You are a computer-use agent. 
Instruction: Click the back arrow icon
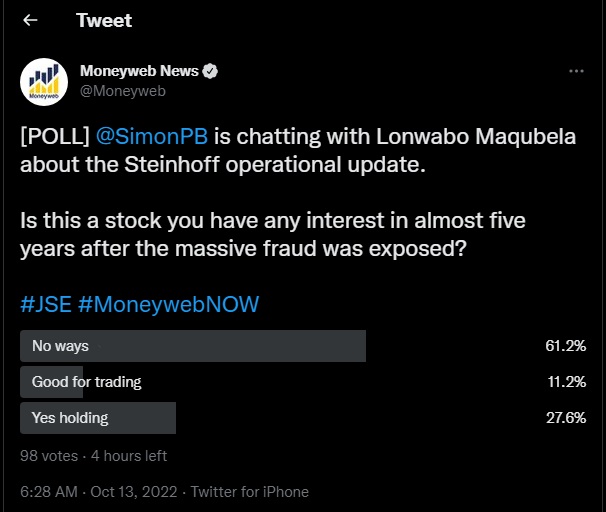[x=30, y=21]
